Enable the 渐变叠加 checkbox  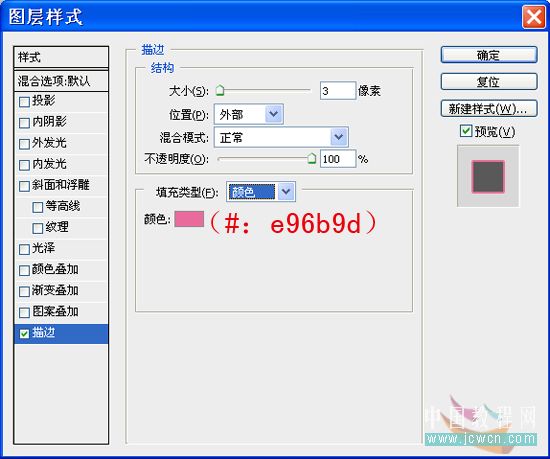click(x=24, y=291)
